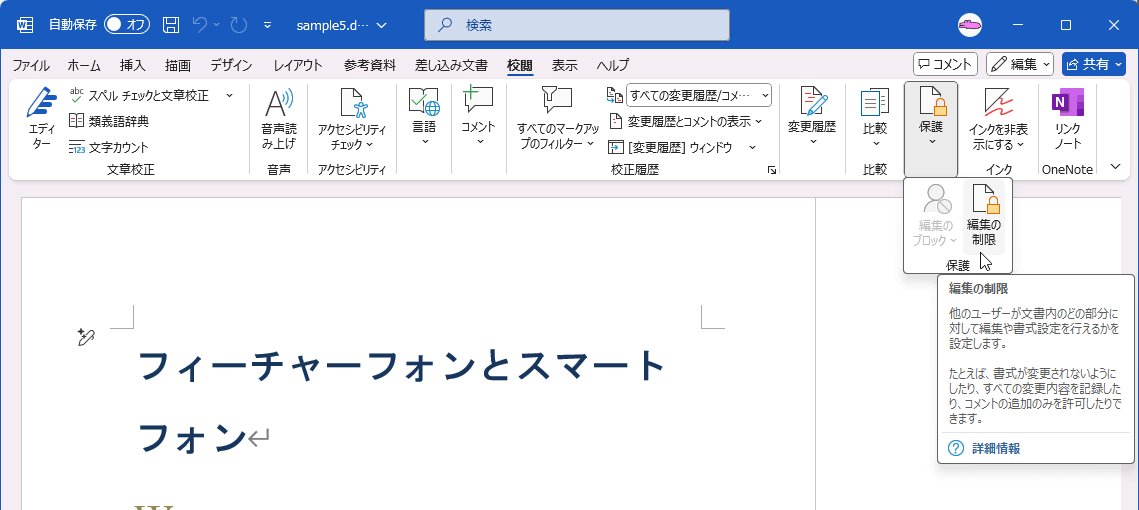Click the Comment (コメント) ribbon icon

point(478,100)
